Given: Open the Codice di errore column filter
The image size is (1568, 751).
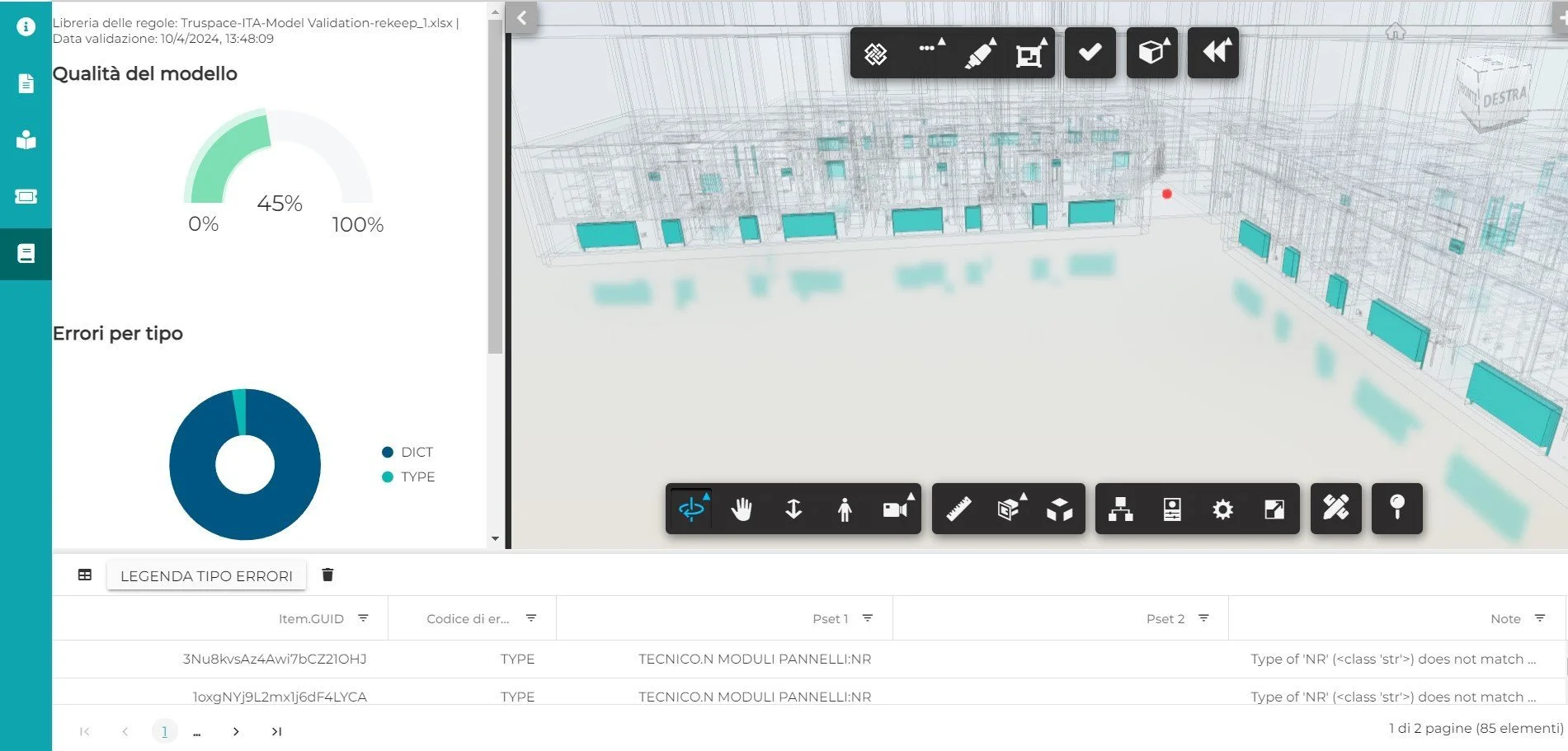Looking at the screenshot, I should 531,617.
